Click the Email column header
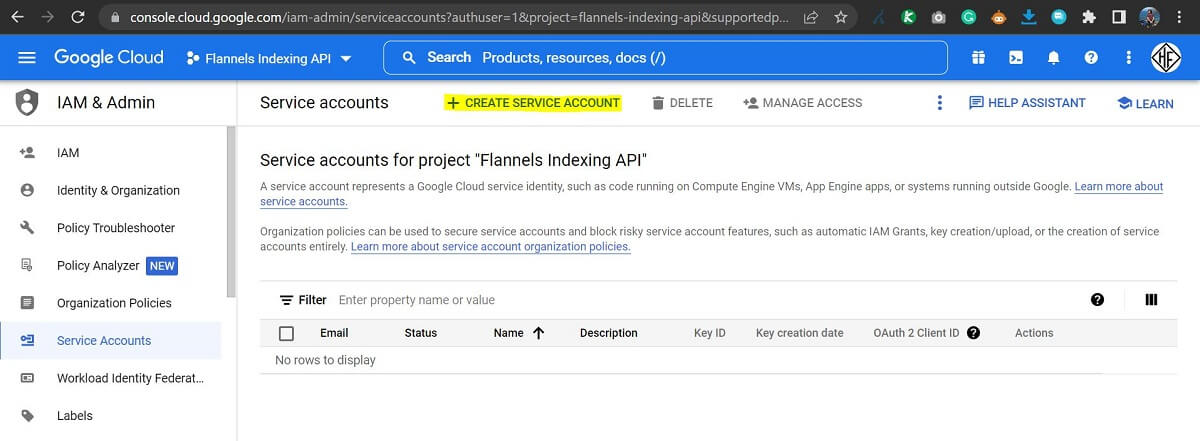This screenshot has width=1200, height=441. tap(334, 333)
